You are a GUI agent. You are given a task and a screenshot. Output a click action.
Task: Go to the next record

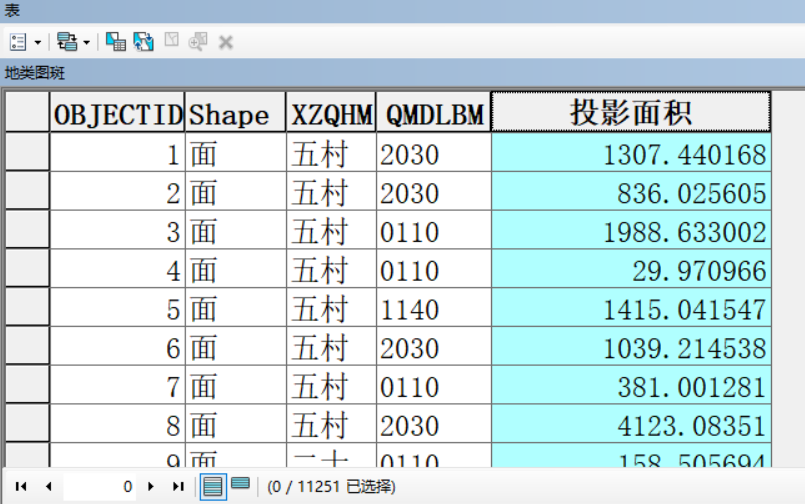pos(151,486)
